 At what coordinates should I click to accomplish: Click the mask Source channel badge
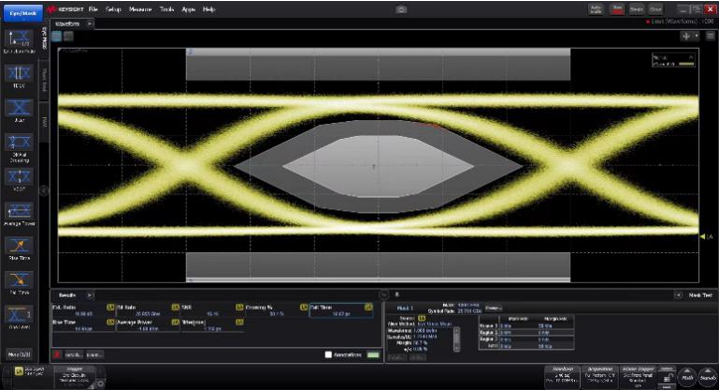pos(421,318)
